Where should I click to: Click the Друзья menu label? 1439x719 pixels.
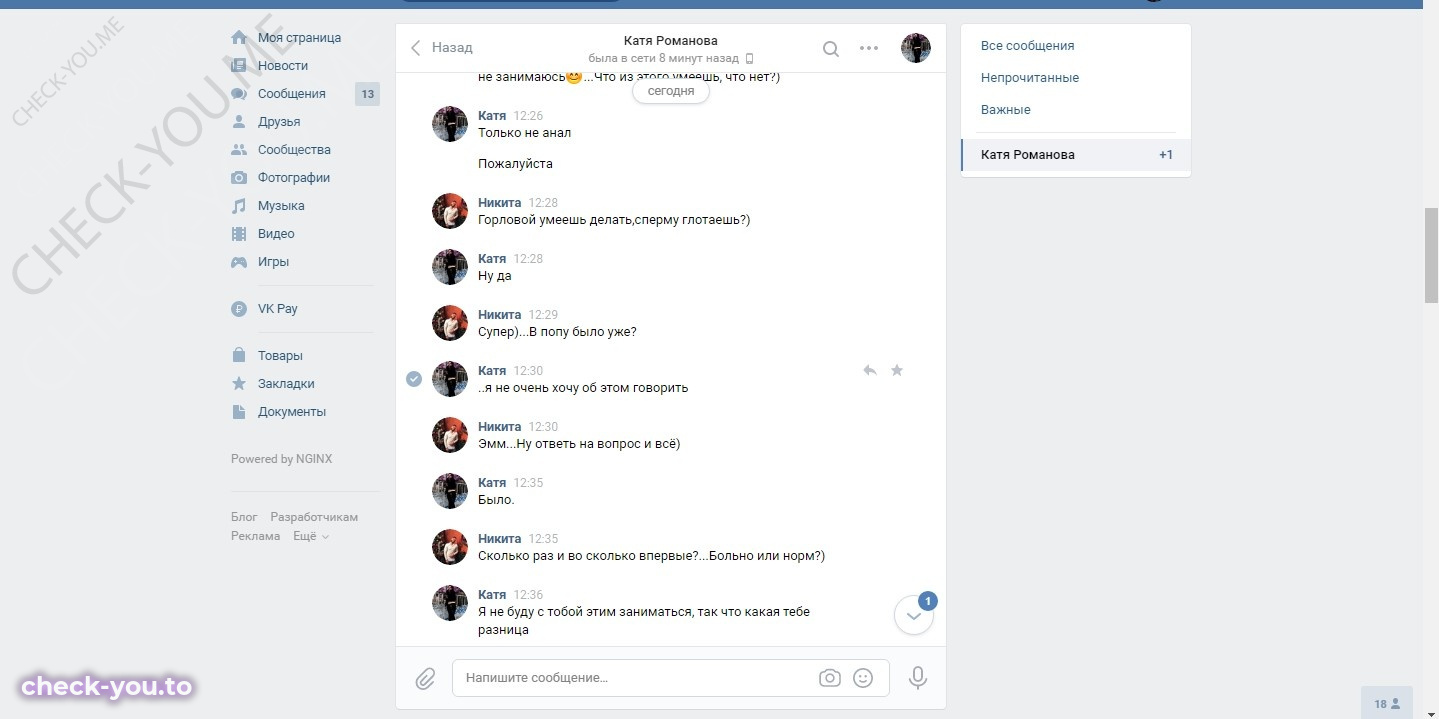[x=279, y=122]
